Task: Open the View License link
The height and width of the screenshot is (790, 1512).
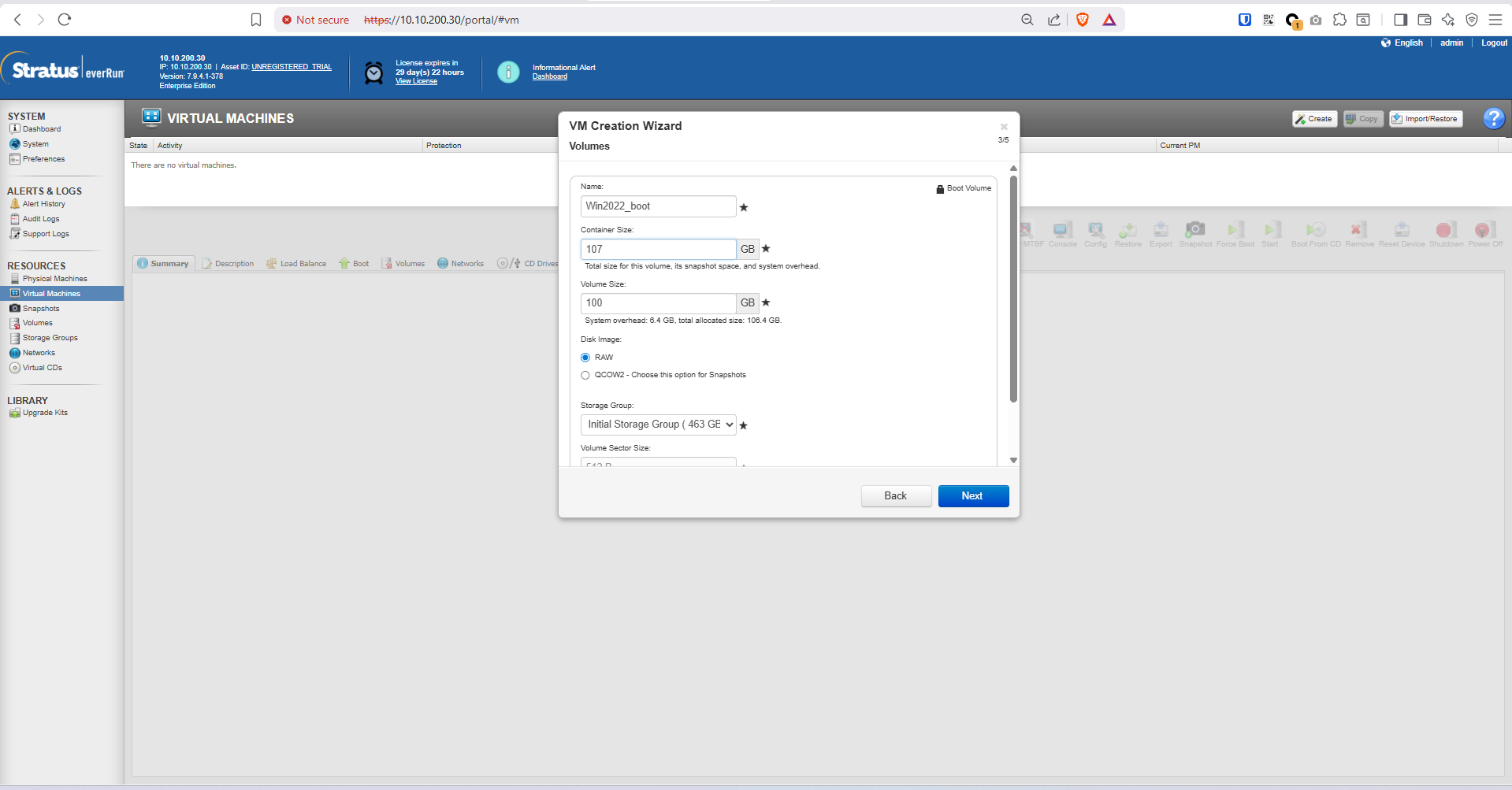Action: 416,82
